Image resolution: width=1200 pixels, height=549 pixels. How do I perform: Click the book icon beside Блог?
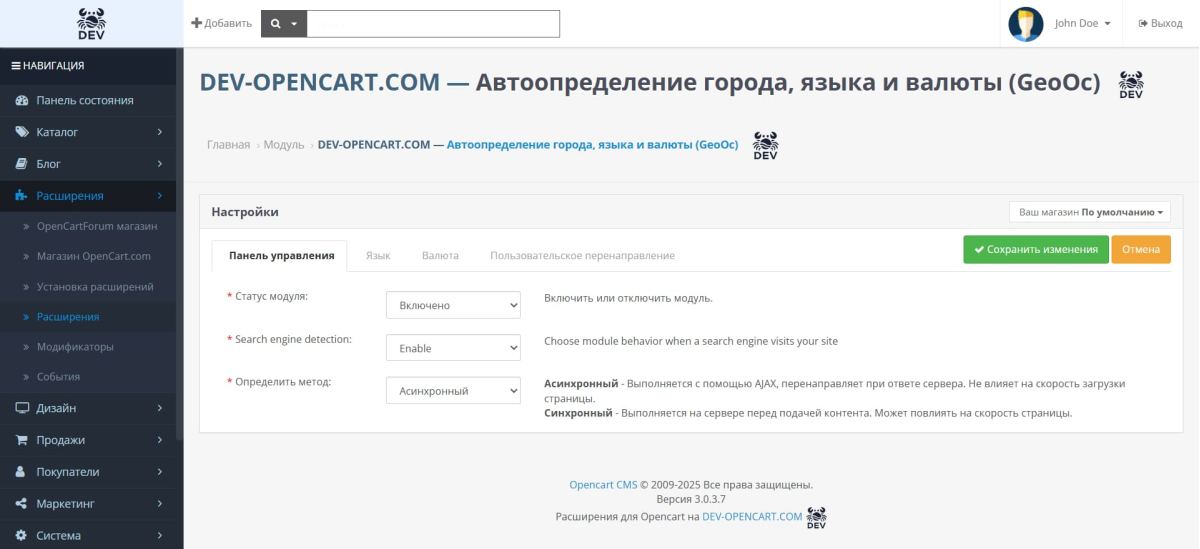pyautogui.click(x=21, y=164)
